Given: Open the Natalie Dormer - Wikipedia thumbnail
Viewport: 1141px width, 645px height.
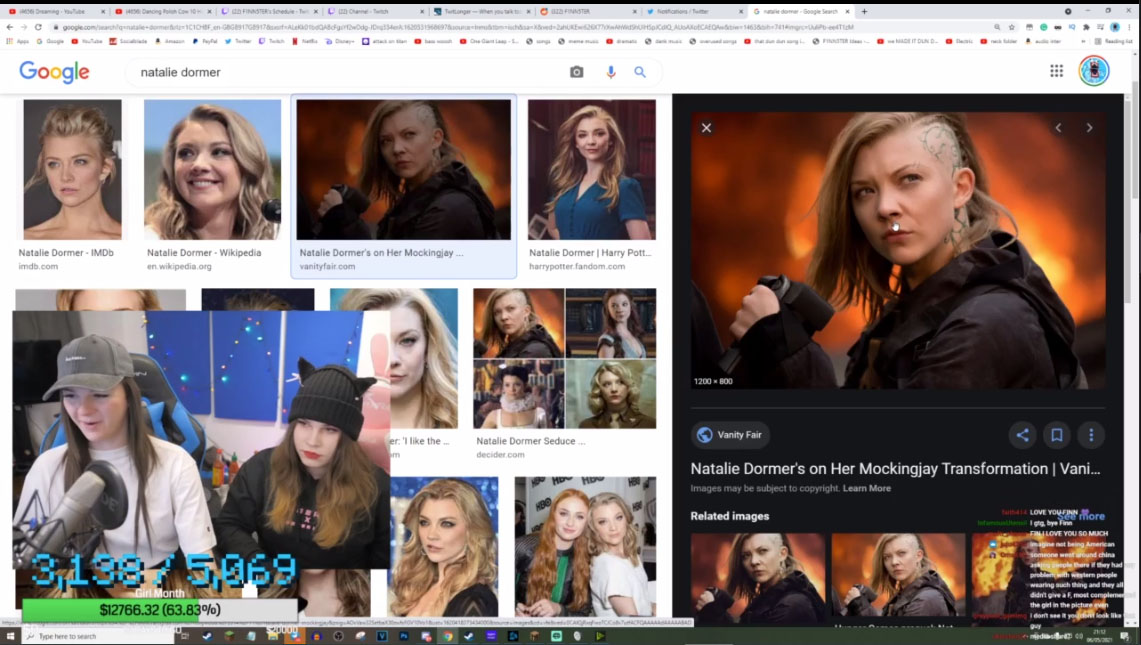Looking at the screenshot, I should [212, 169].
